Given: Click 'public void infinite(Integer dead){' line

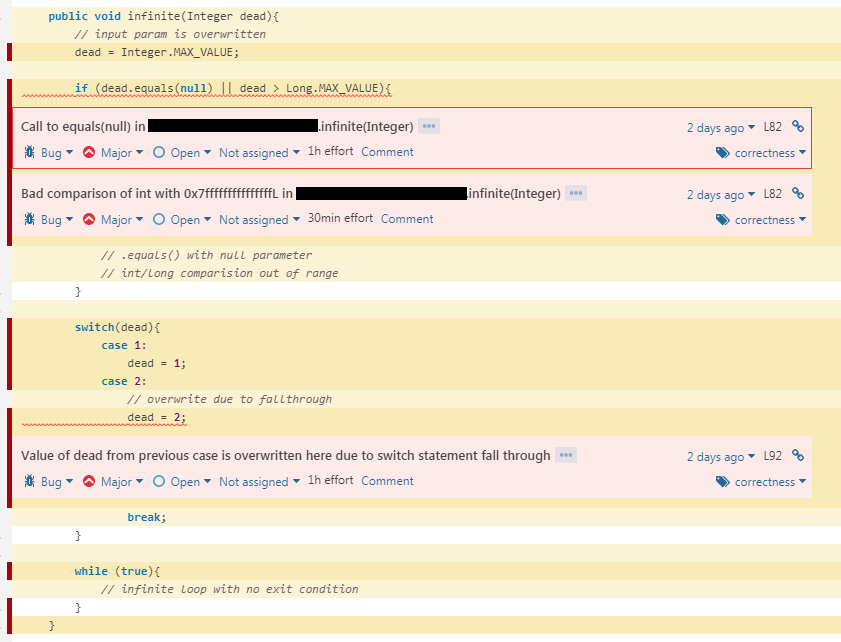Looking at the screenshot, I should pos(164,17).
